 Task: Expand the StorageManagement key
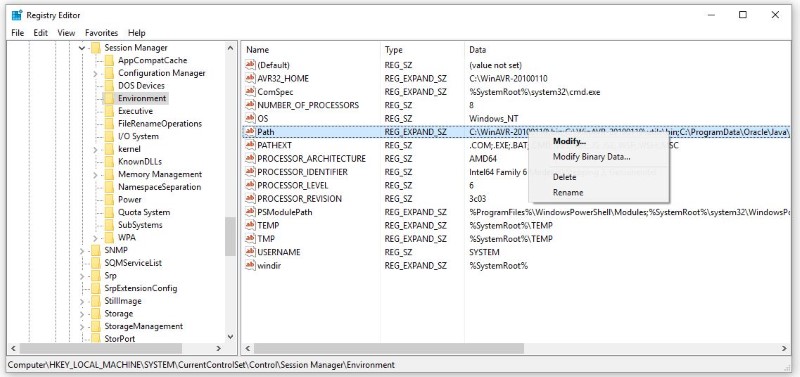(82, 326)
